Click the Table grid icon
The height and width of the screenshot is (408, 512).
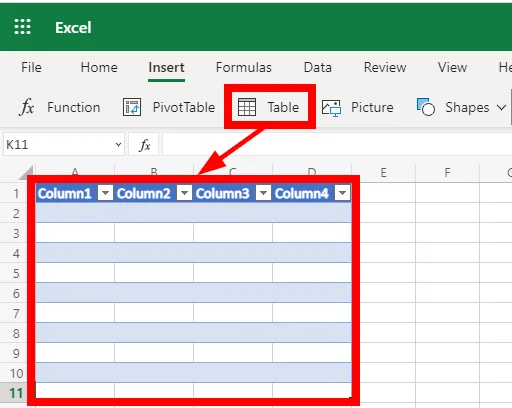tap(247, 107)
